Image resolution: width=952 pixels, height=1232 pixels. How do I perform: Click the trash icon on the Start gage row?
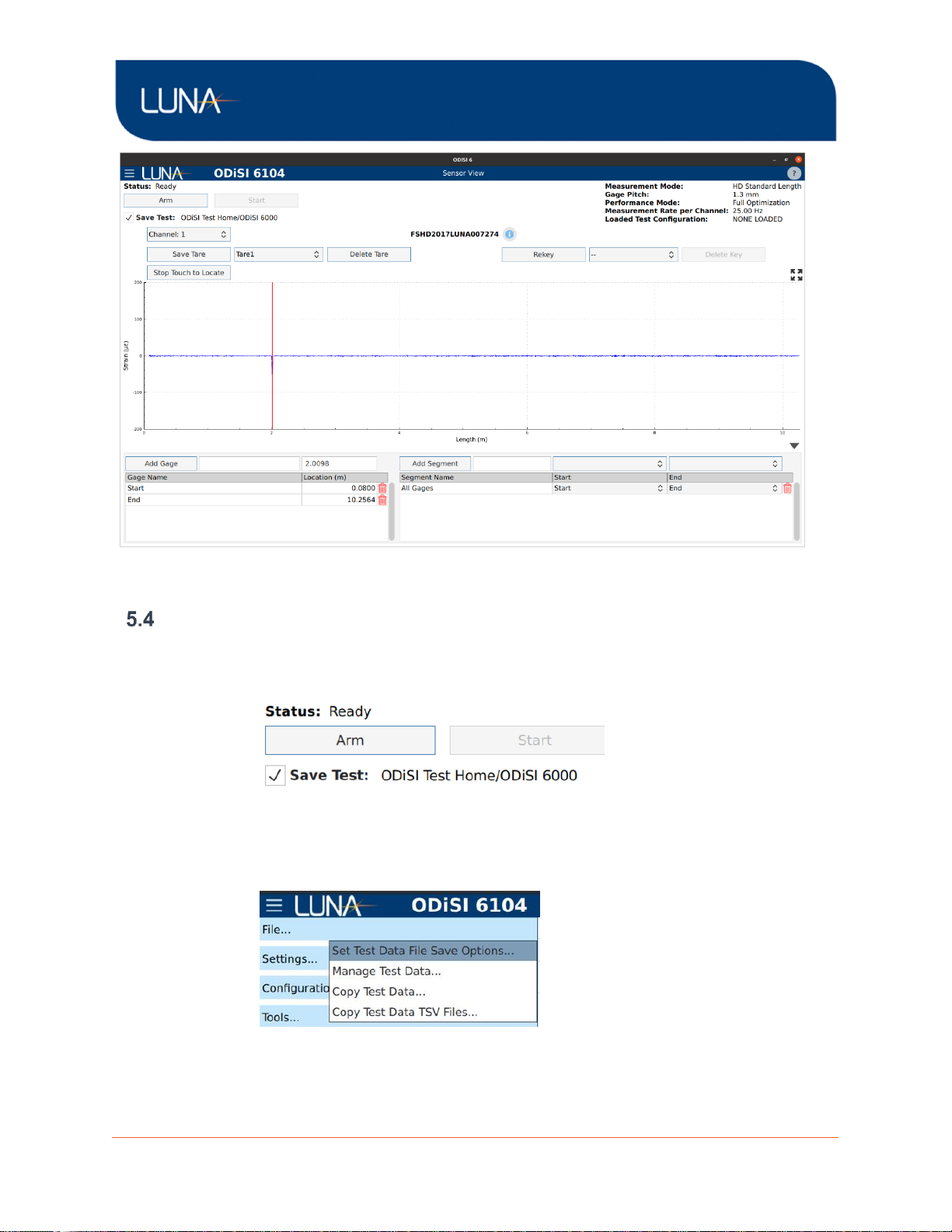point(382,488)
